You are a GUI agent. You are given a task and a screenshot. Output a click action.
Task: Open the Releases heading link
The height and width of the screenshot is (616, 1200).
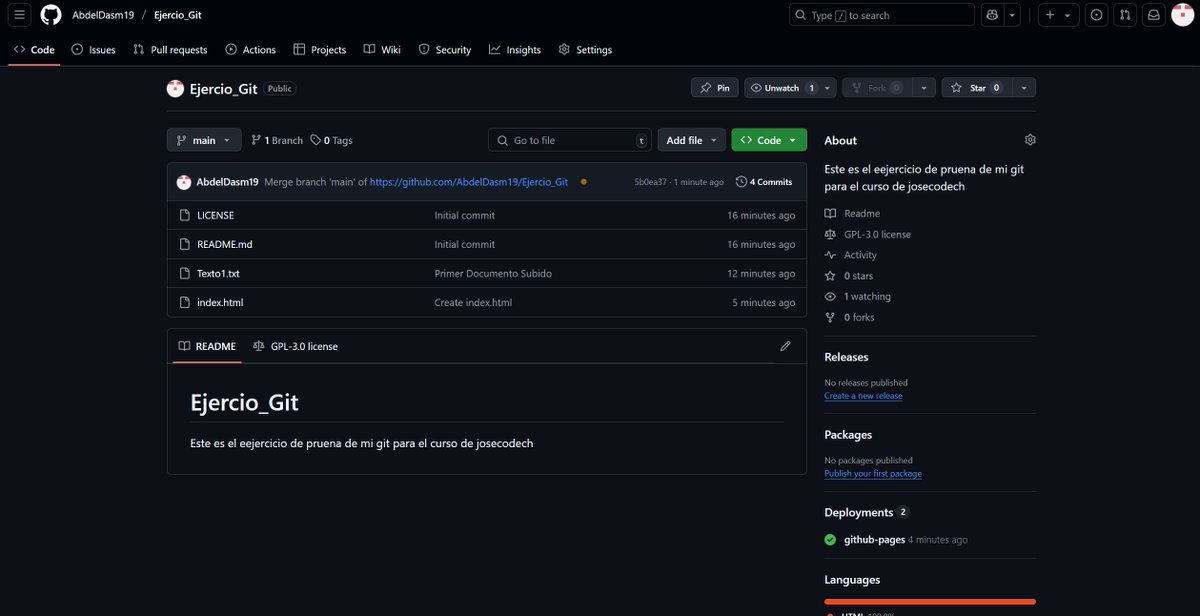point(846,357)
